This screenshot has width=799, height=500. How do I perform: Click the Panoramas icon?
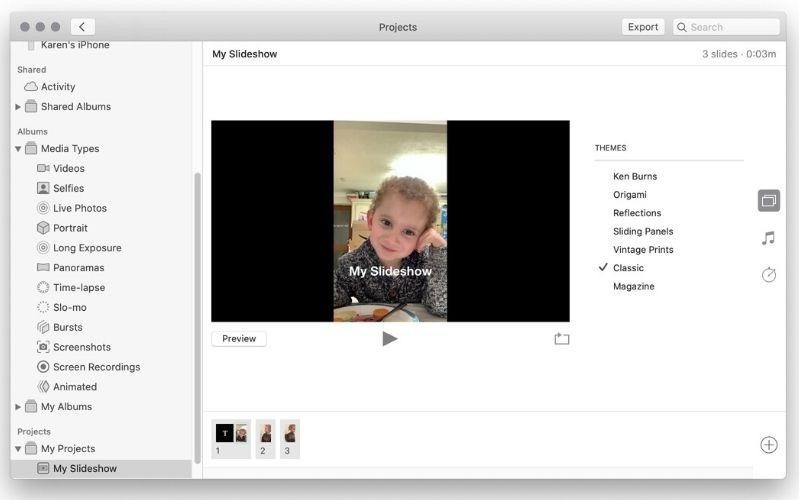point(43,268)
